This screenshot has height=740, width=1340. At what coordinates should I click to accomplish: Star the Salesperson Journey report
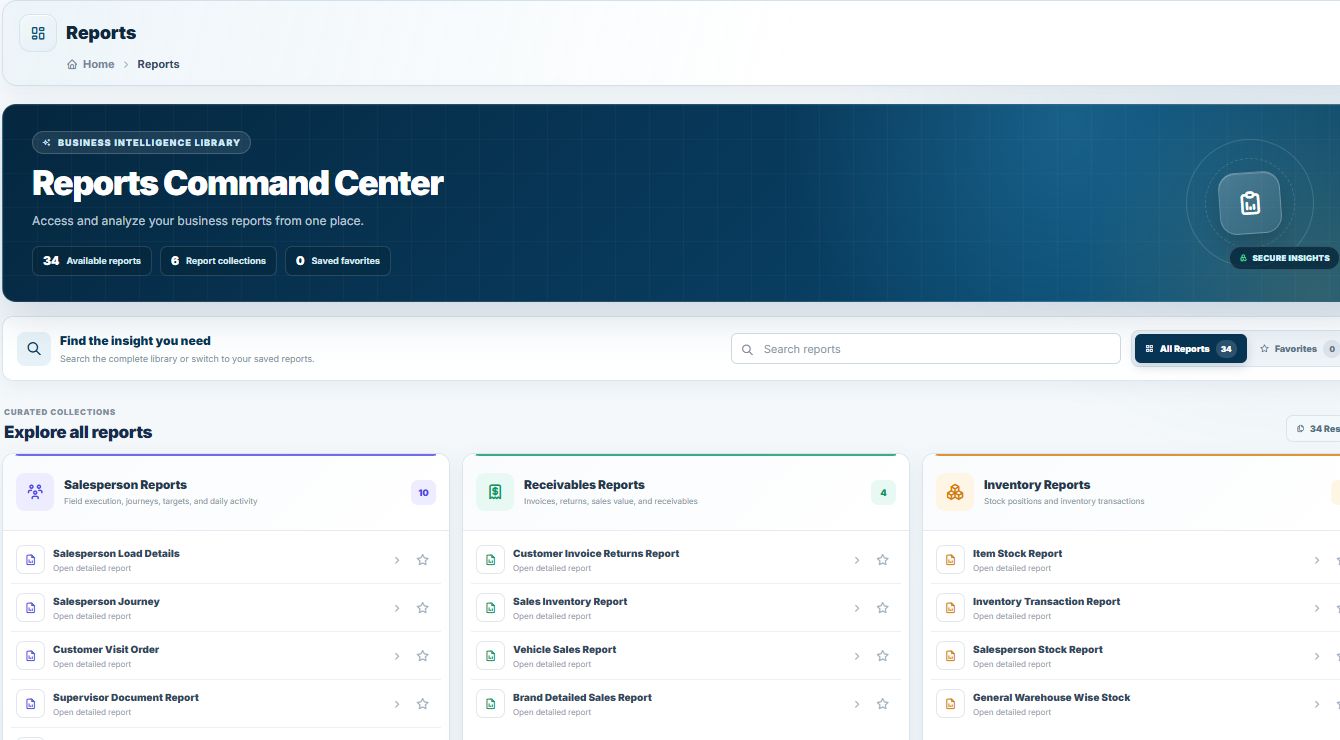coord(423,608)
